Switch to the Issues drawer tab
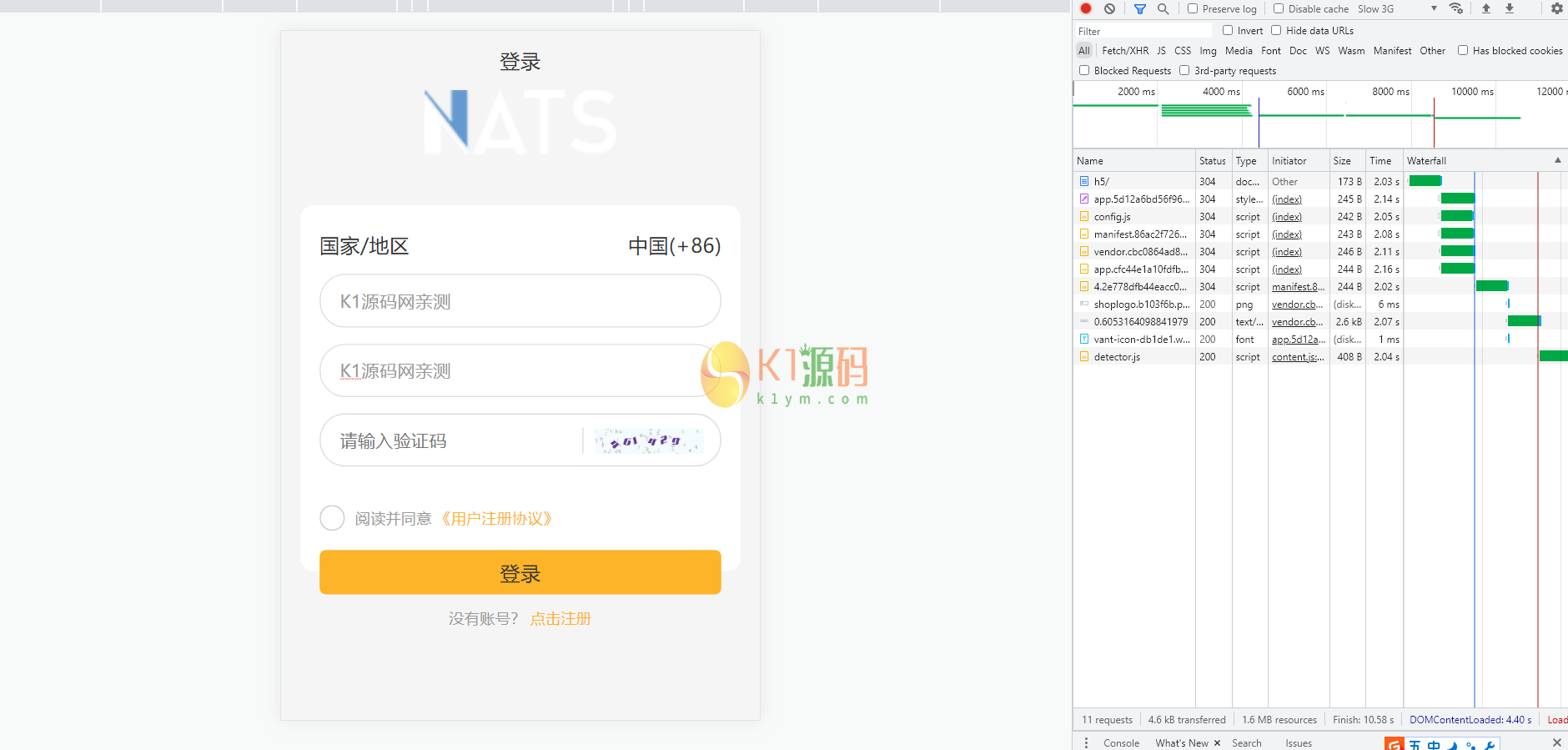The image size is (1568, 750). pyautogui.click(x=1299, y=743)
